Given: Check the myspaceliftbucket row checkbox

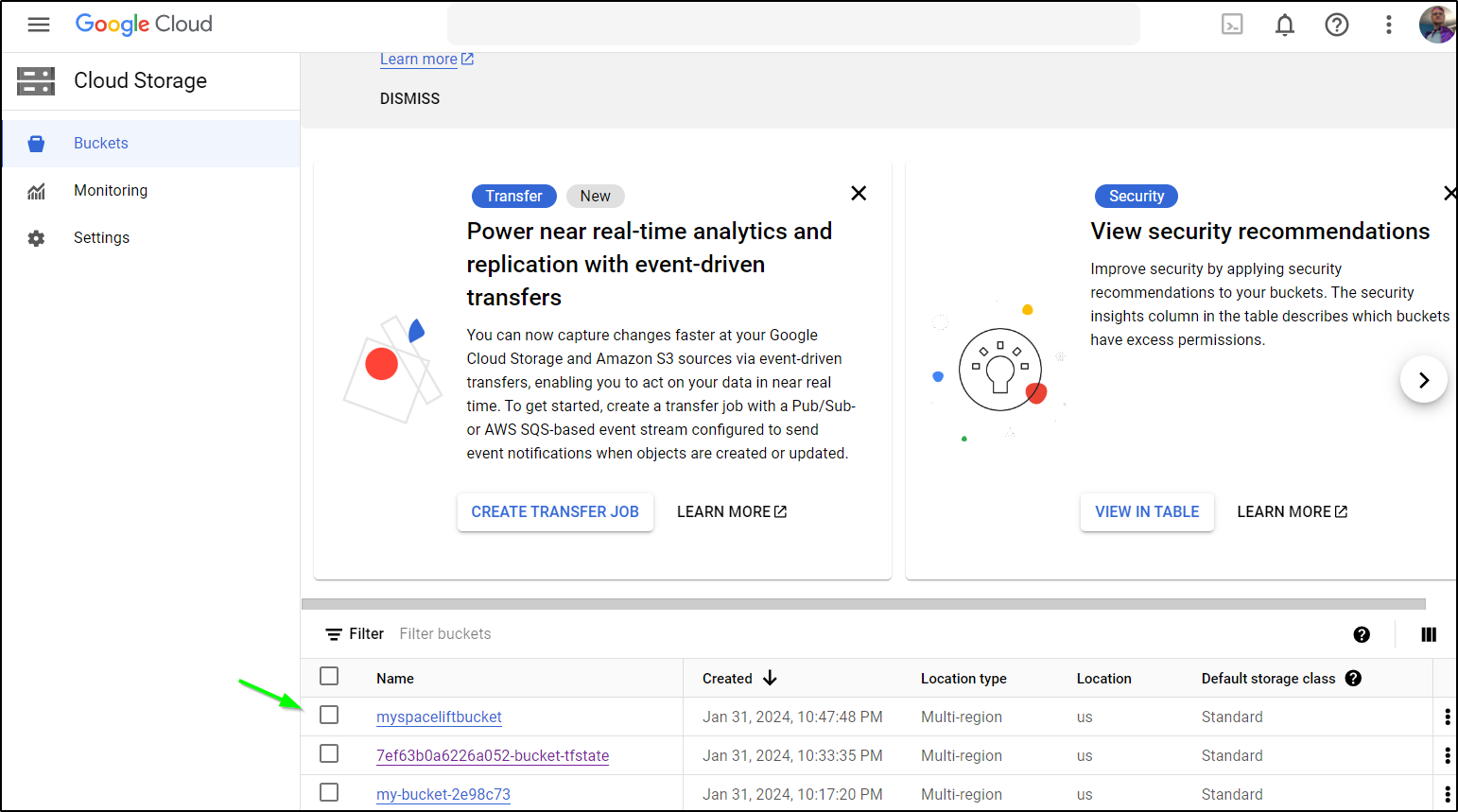Looking at the screenshot, I should tap(329, 715).
